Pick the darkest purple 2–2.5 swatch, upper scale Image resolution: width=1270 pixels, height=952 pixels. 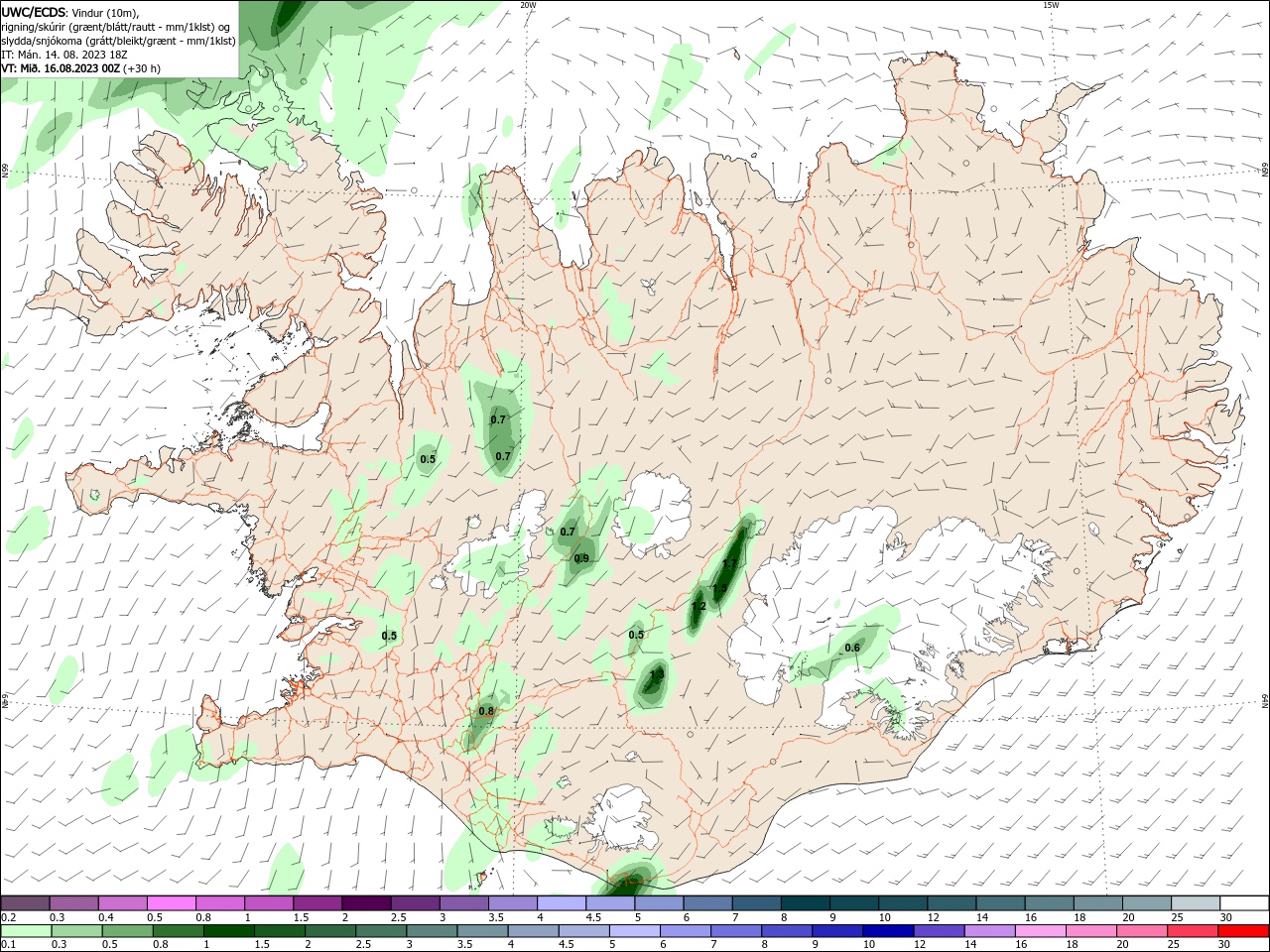[x=366, y=902]
